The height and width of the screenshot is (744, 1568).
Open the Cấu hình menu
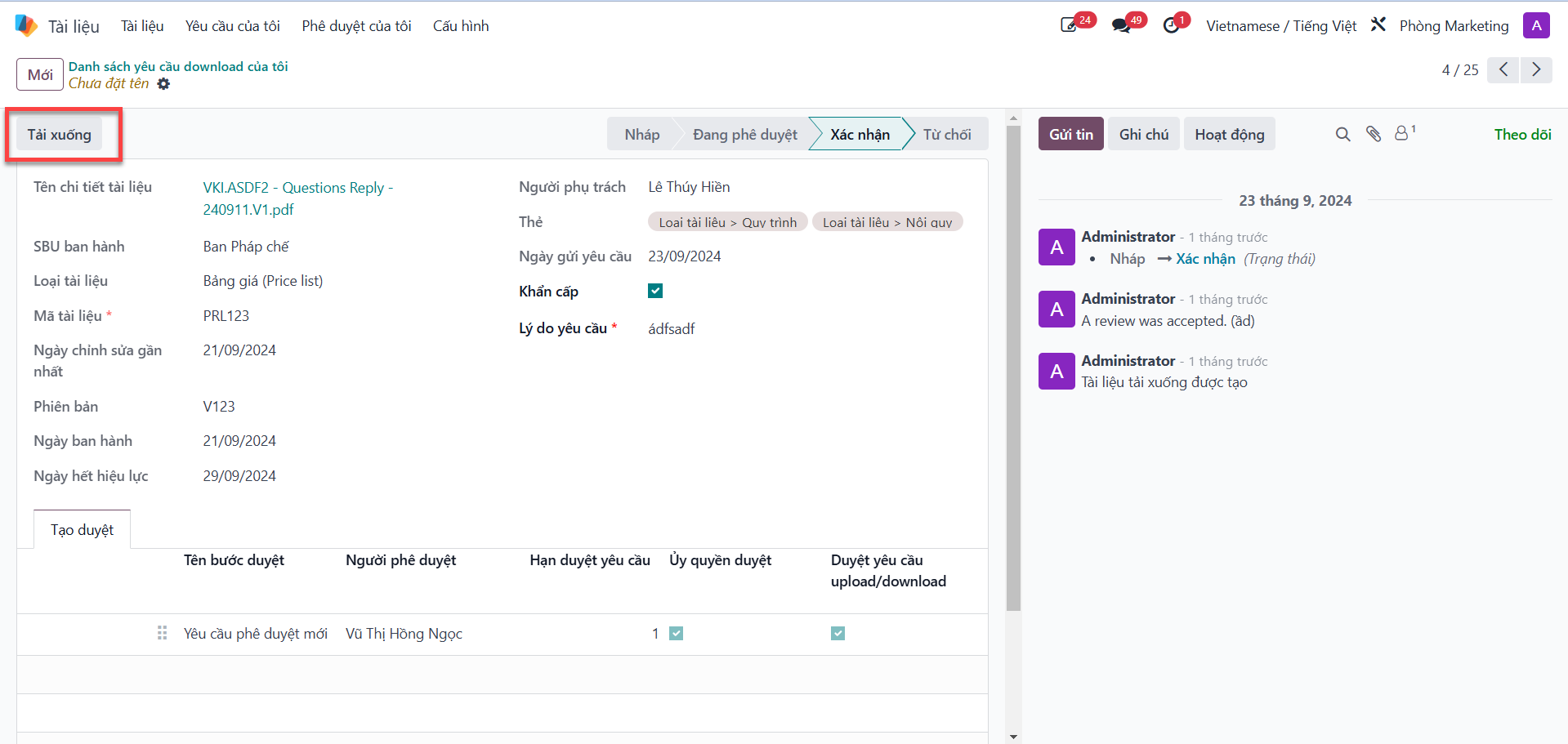(461, 26)
